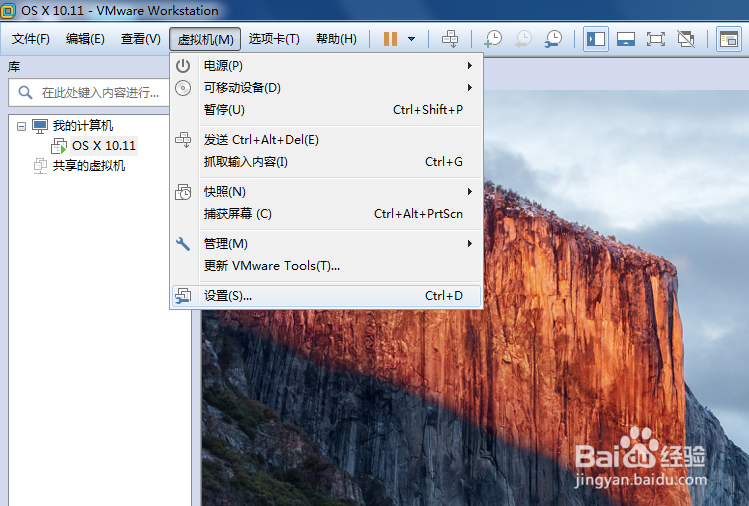The width and height of the screenshot is (749, 506).
Task: Toggle the thumbnail bar view icon
Action: [626, 39]
